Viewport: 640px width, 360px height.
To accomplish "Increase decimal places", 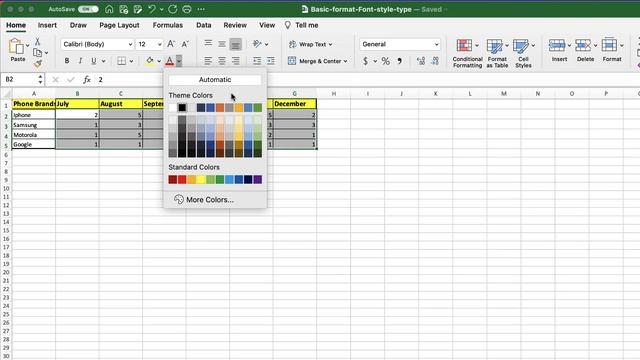I will click(x=421, y=61).
